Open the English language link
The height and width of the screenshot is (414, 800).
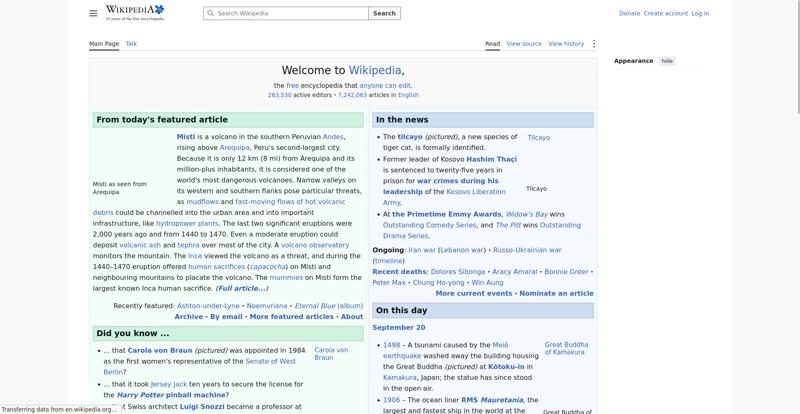(408, 95)
